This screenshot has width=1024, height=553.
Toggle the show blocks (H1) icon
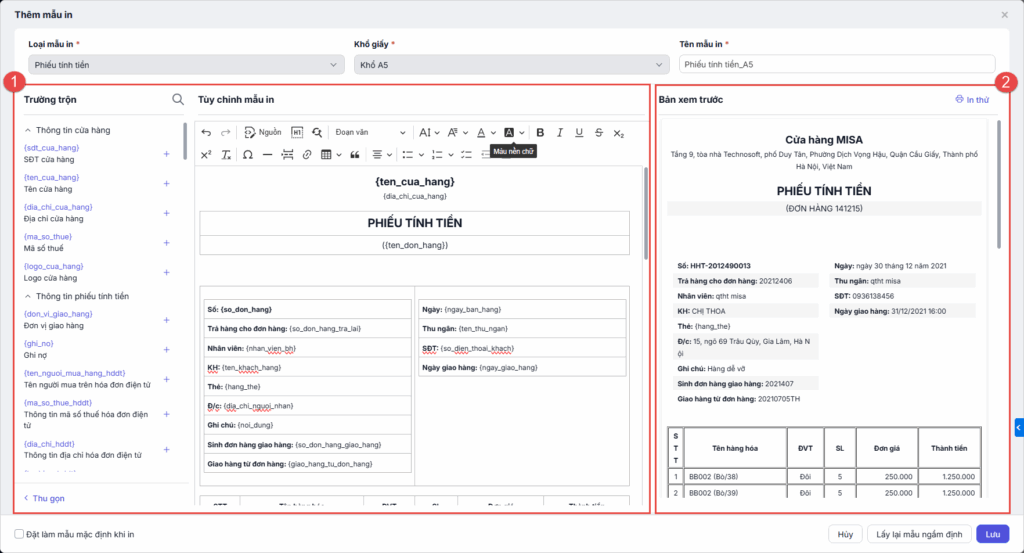(x=296, y=133)
